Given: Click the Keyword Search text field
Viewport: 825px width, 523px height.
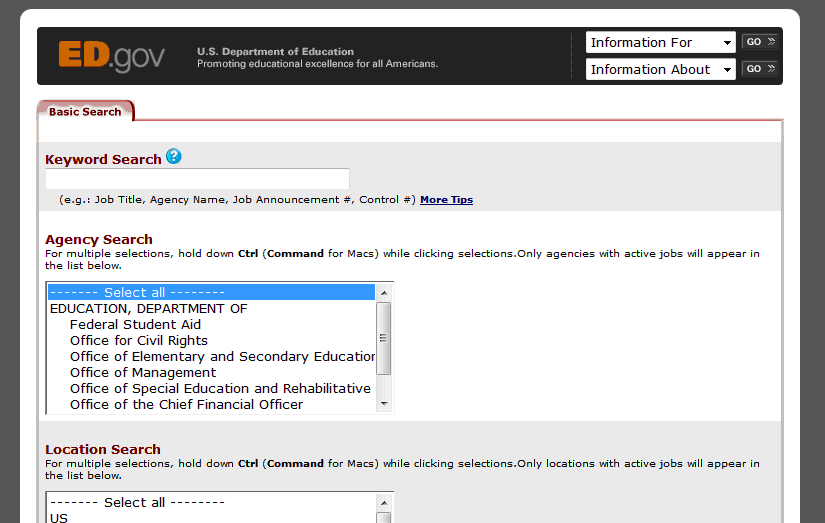Looking at the screenshot, I should point(197,179).
